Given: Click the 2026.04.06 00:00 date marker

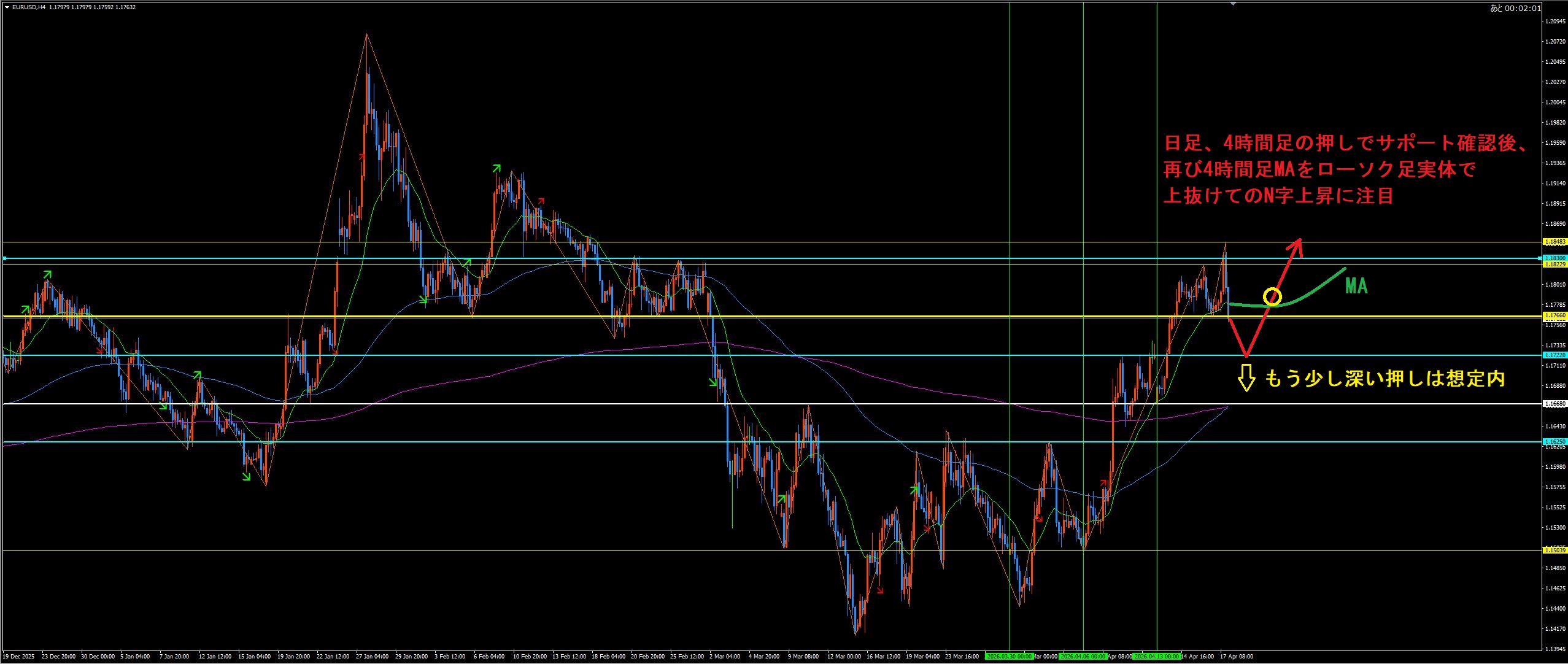Looking at the screenshot, I should pos(1084,657).
